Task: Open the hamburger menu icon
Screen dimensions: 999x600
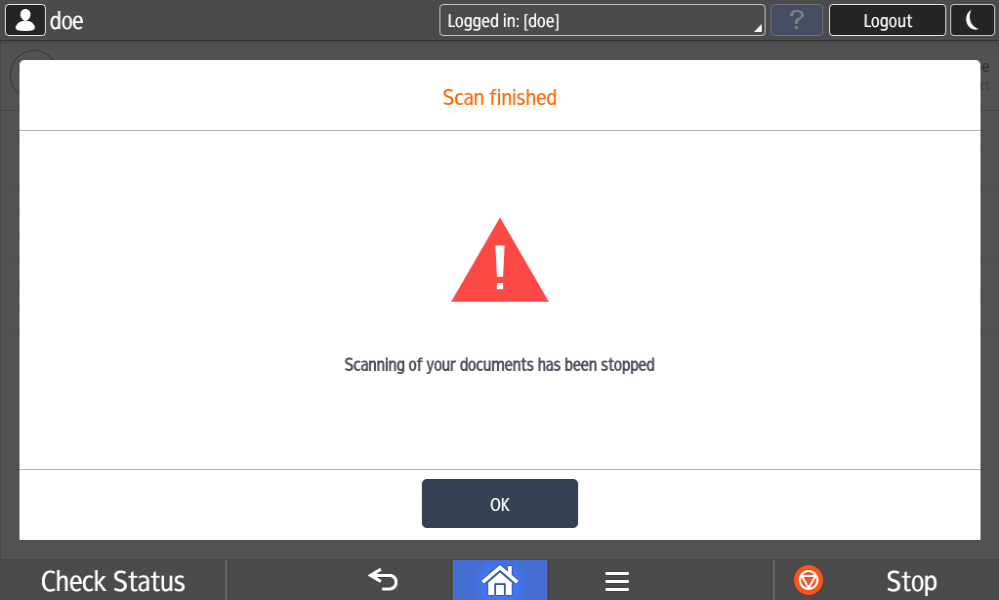Action: click(617, 581)
